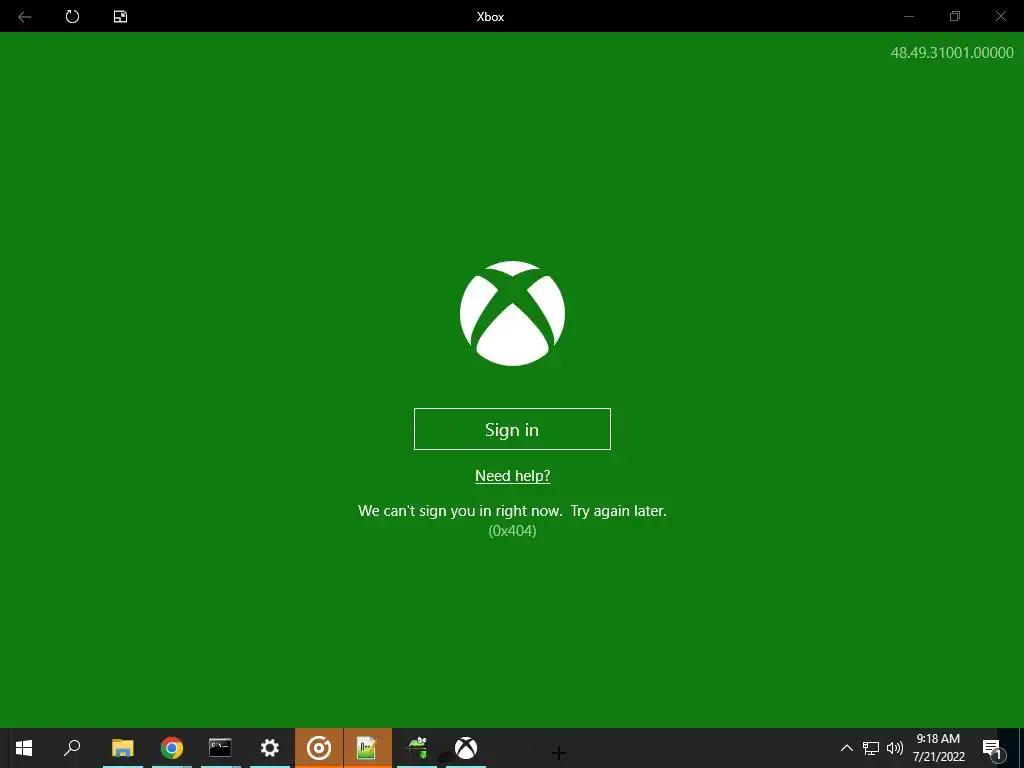
Task: Open the network status tray icon
Action: pos(871,748)
